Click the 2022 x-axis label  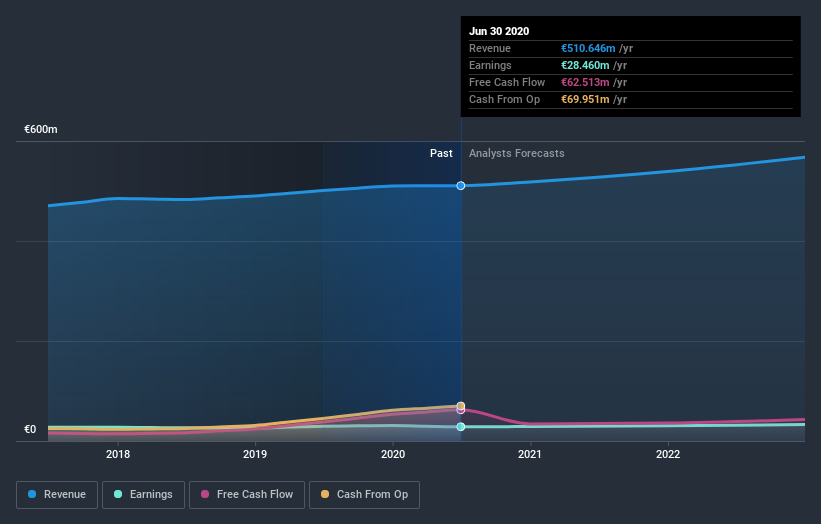click(x=668, y=454)
